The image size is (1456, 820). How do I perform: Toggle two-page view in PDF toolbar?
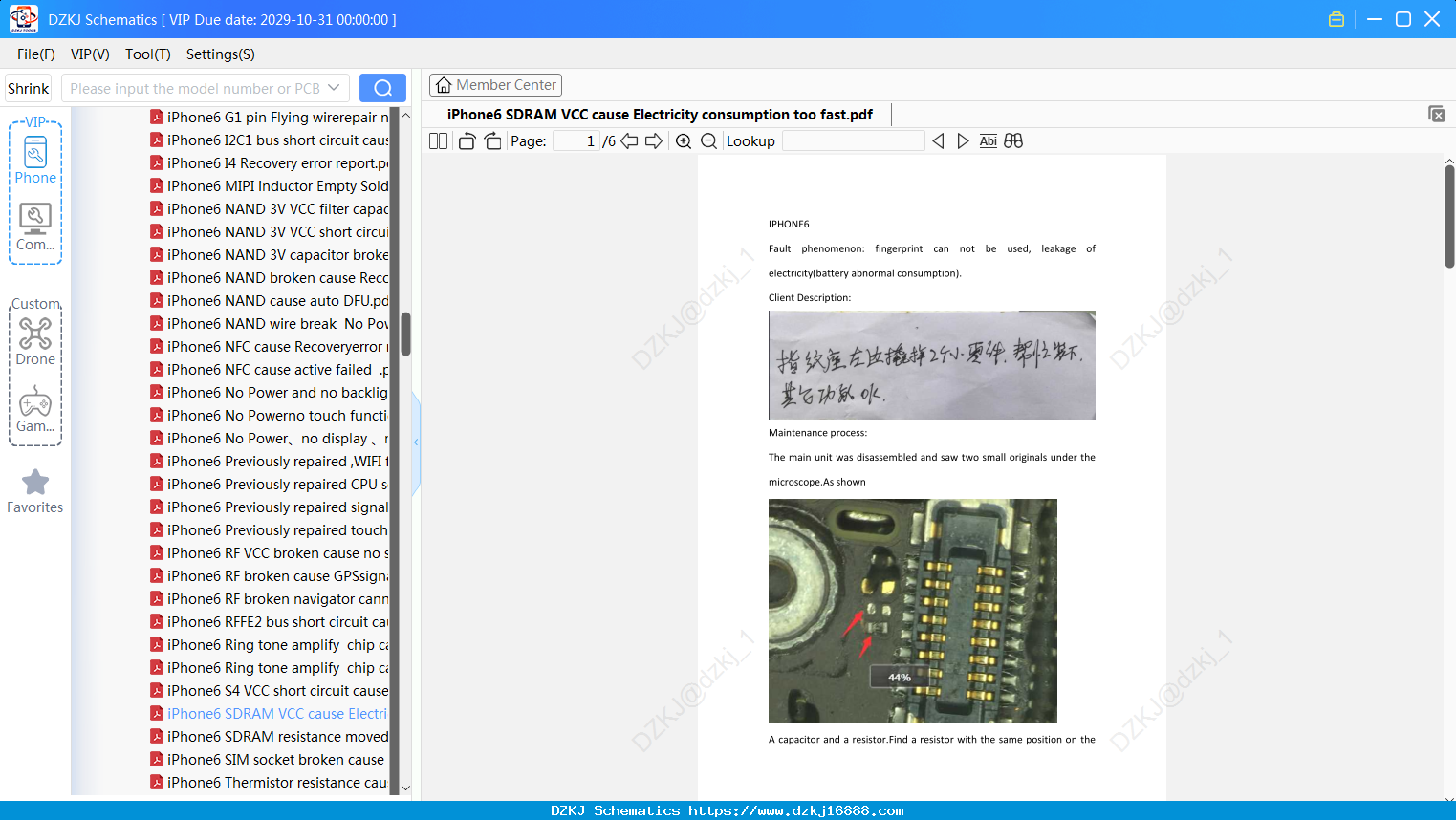coord(439,141)
